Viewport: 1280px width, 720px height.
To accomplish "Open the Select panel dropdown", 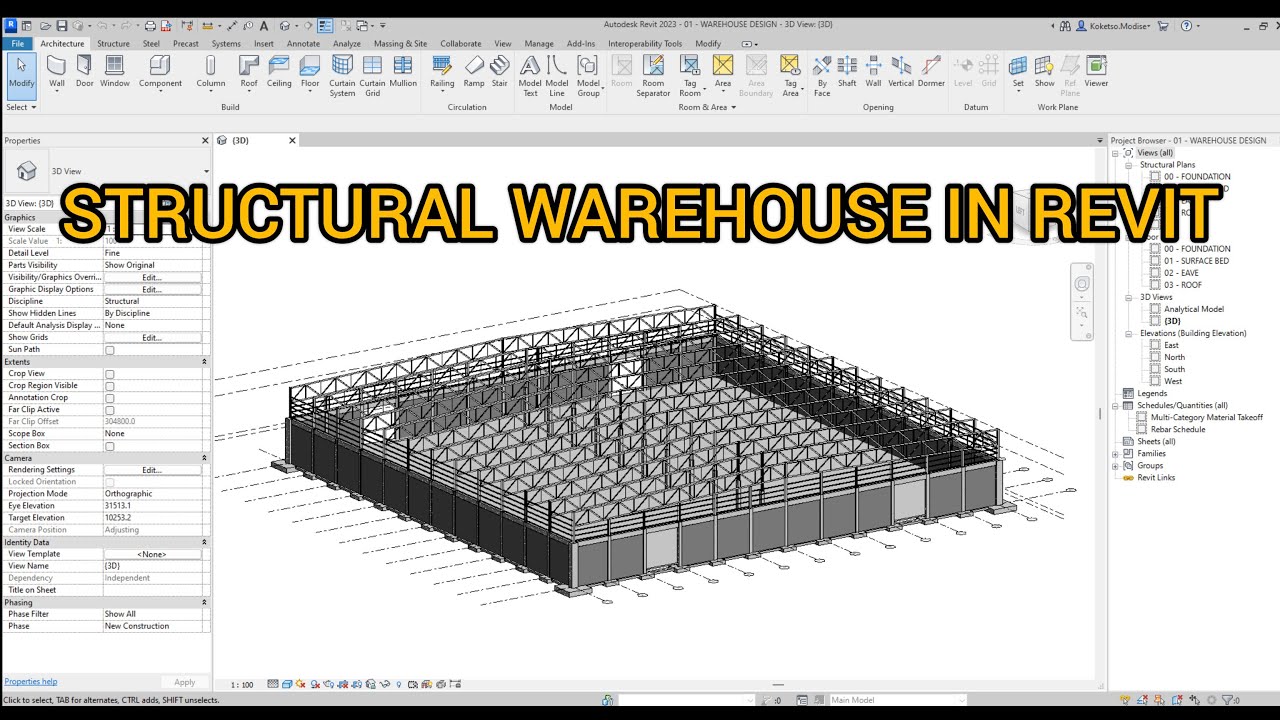I will pyautogui.click(x=21, y=107).
